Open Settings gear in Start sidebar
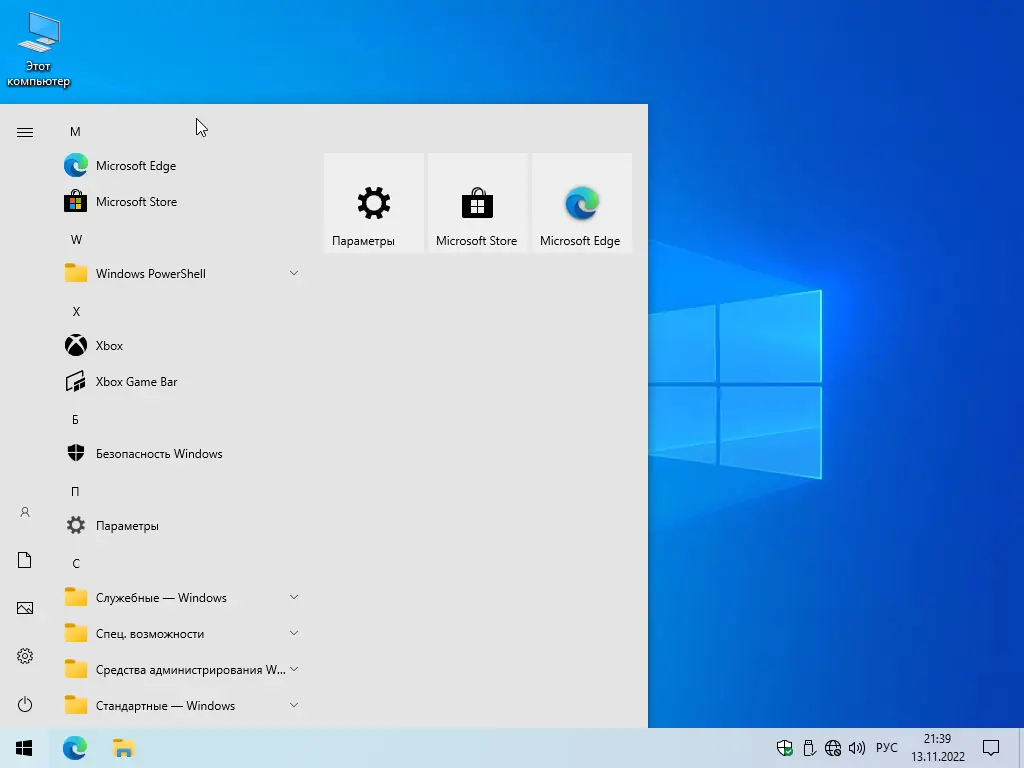Screen dimensions: 1024x768 pos(25,656)
